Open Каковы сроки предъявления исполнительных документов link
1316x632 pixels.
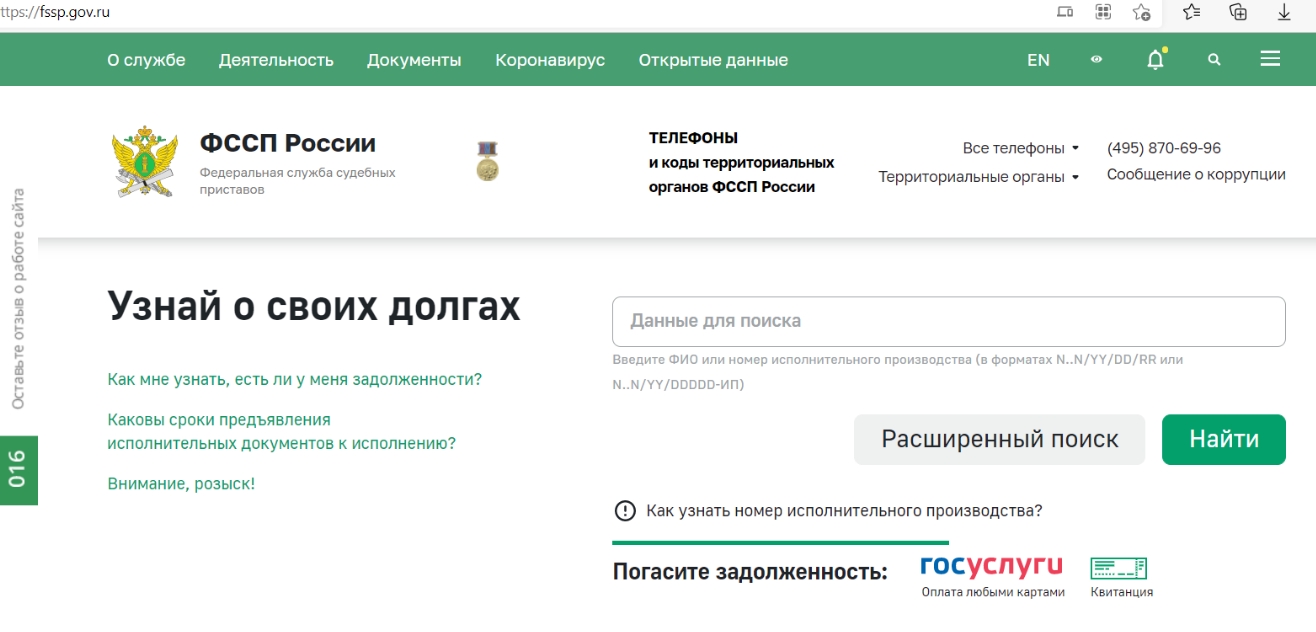[x=281, y=431]
